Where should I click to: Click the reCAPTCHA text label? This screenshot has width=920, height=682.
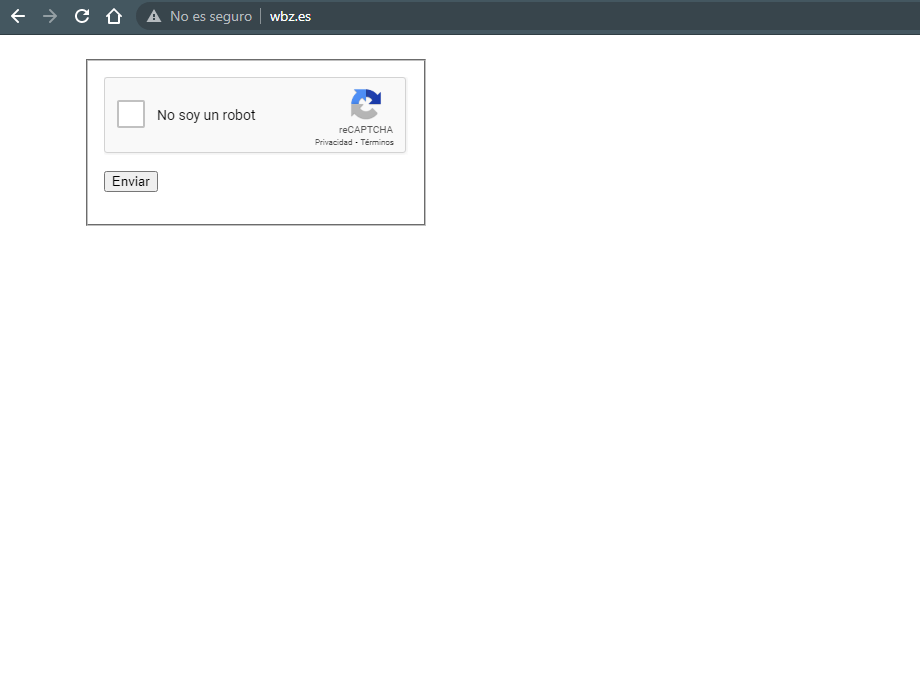(366, 130)
